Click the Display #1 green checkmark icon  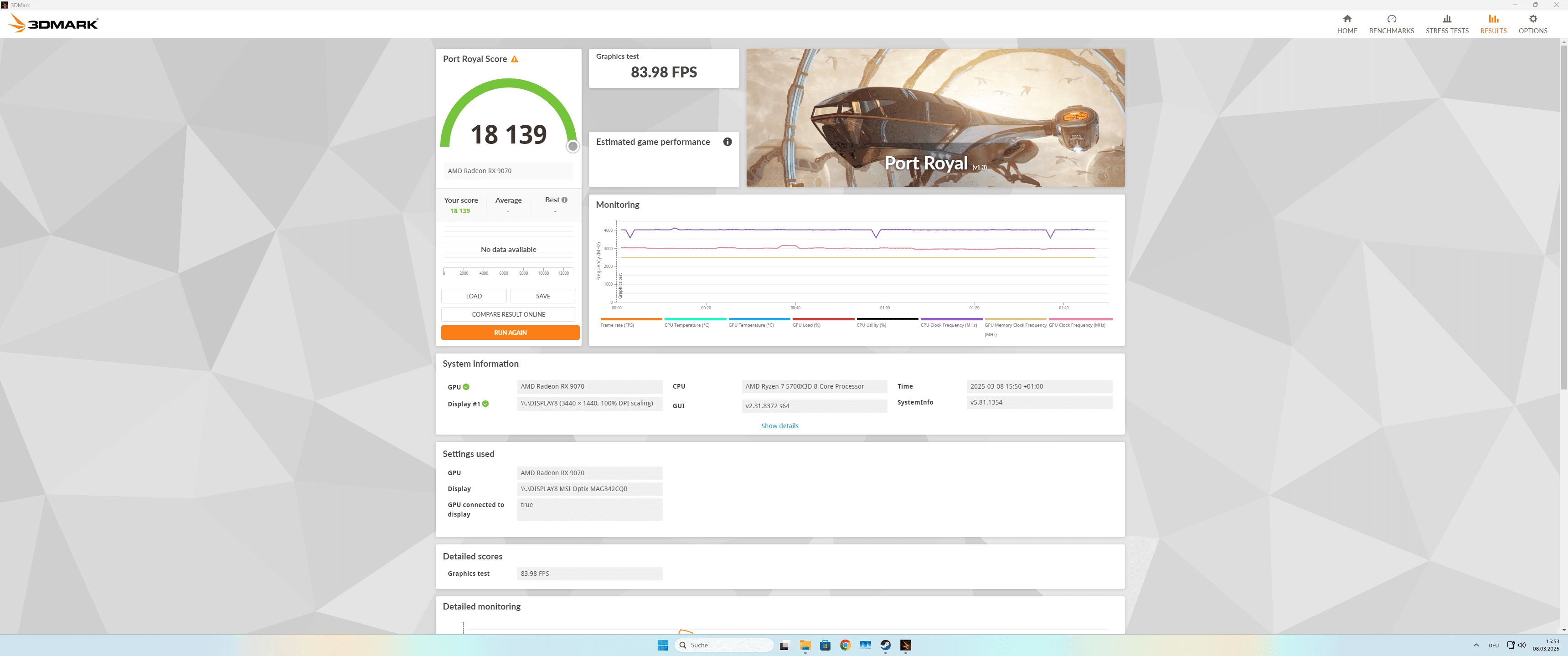coord(485,404)
